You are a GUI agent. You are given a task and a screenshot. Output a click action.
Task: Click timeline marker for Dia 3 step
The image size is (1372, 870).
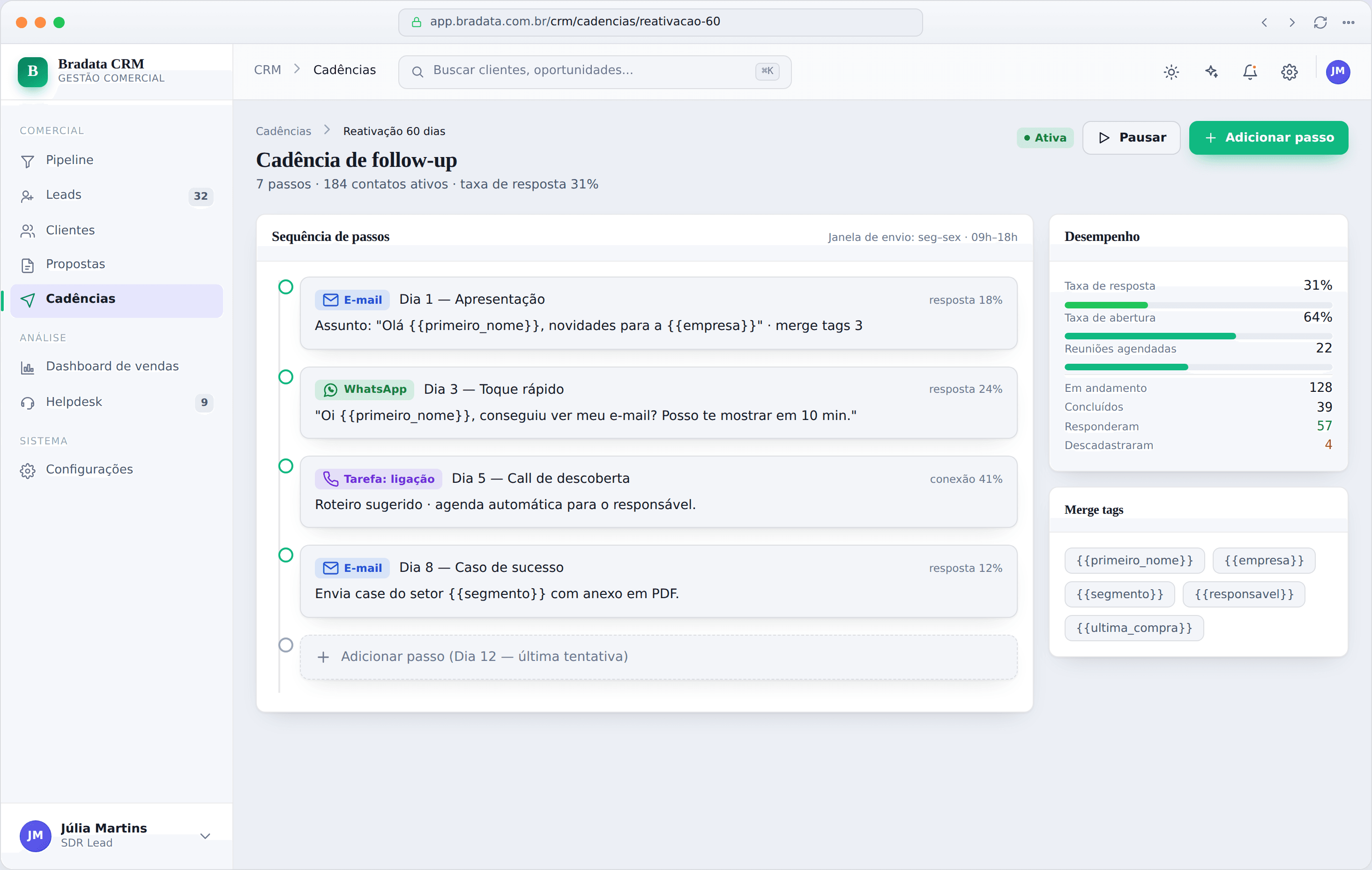285,377
